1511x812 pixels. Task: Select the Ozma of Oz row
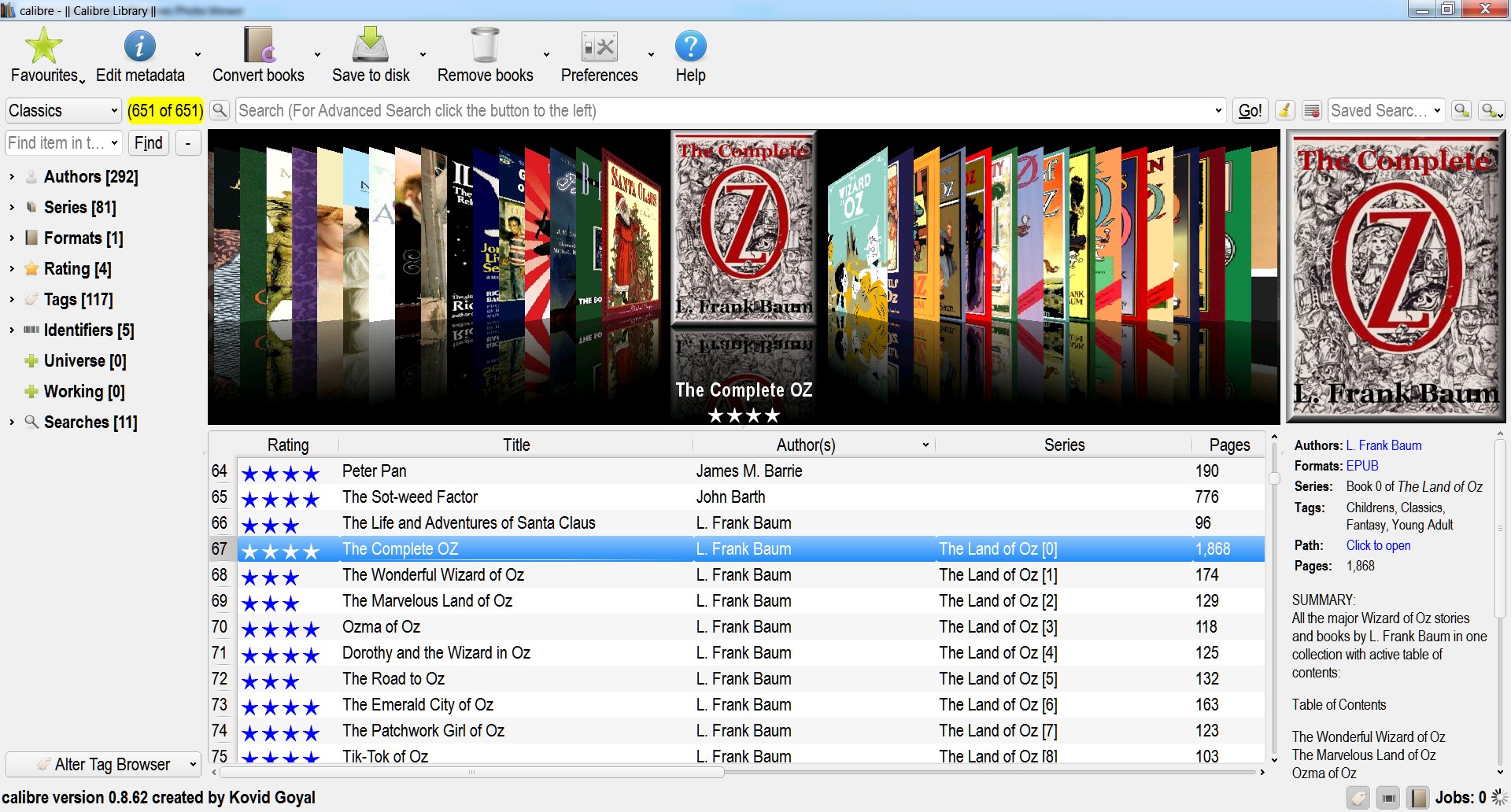point(737,627)
